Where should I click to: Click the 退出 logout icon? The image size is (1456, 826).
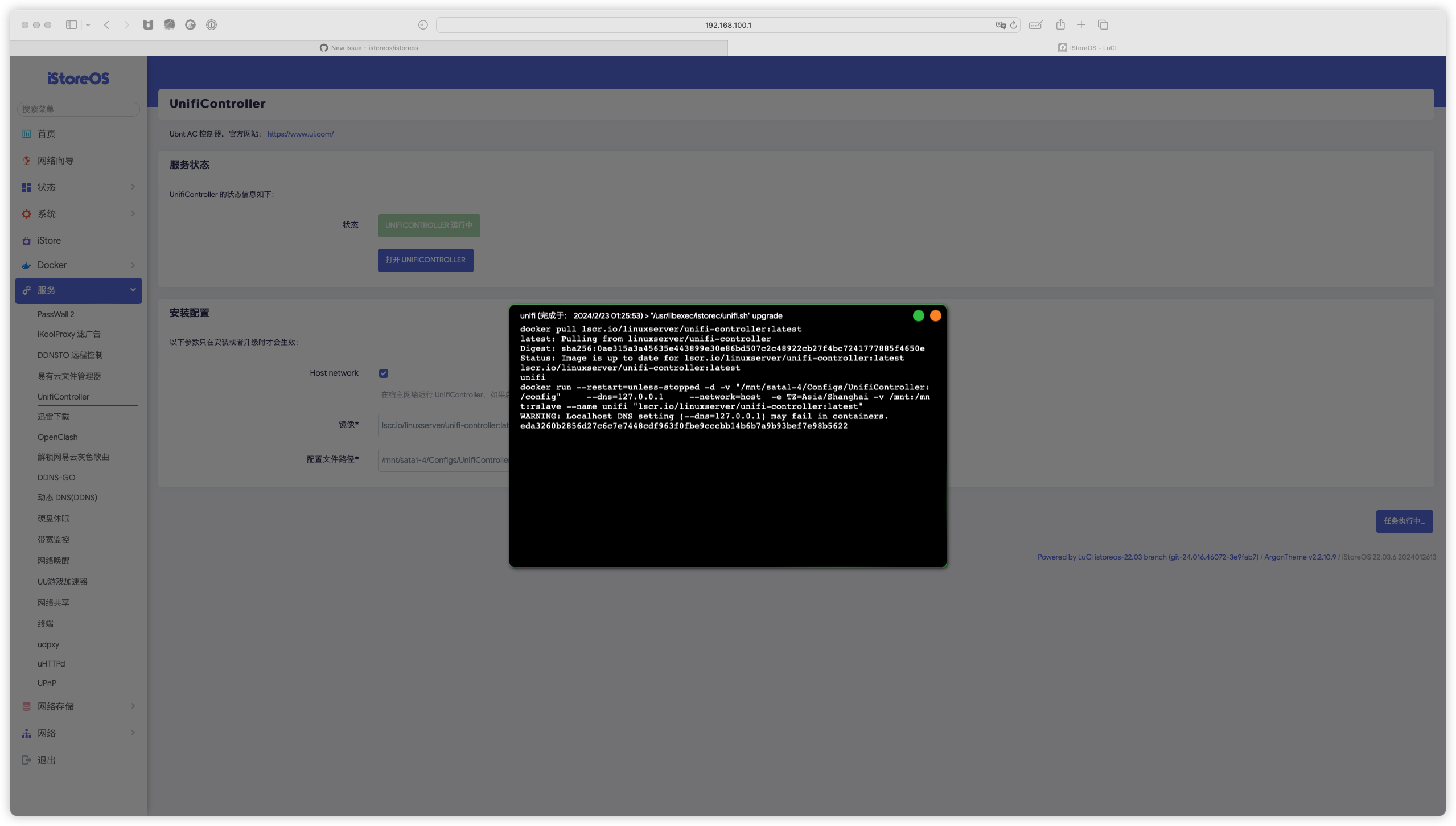pyautogui.click(x=26, y=760)
